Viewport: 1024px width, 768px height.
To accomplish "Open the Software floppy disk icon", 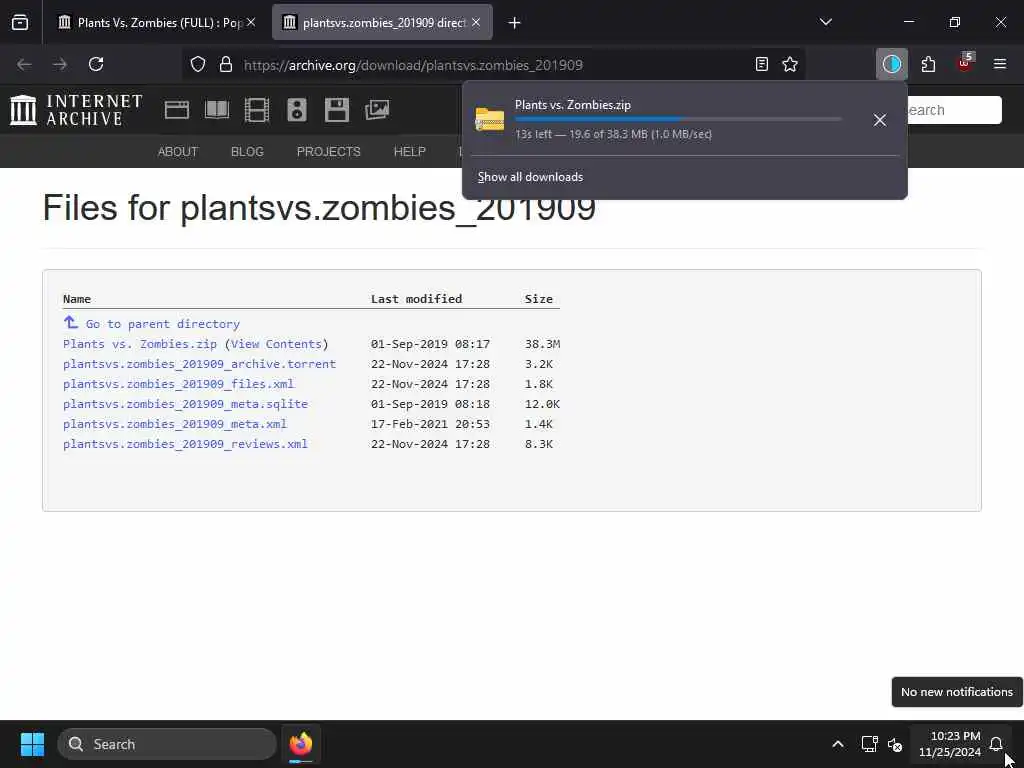I will tap(337, 110).
